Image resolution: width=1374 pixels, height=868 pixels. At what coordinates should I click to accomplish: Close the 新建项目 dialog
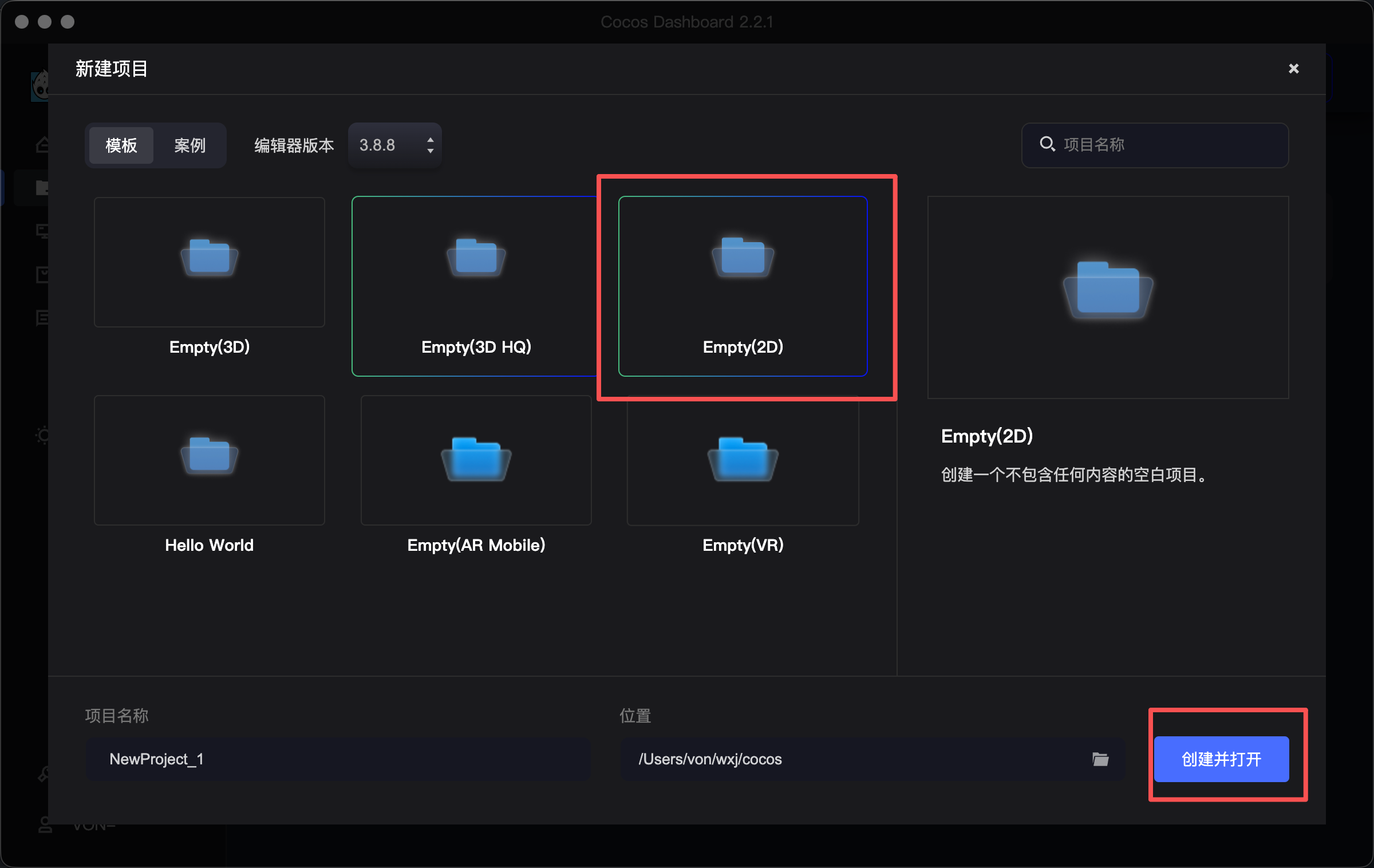(1293, 69)
